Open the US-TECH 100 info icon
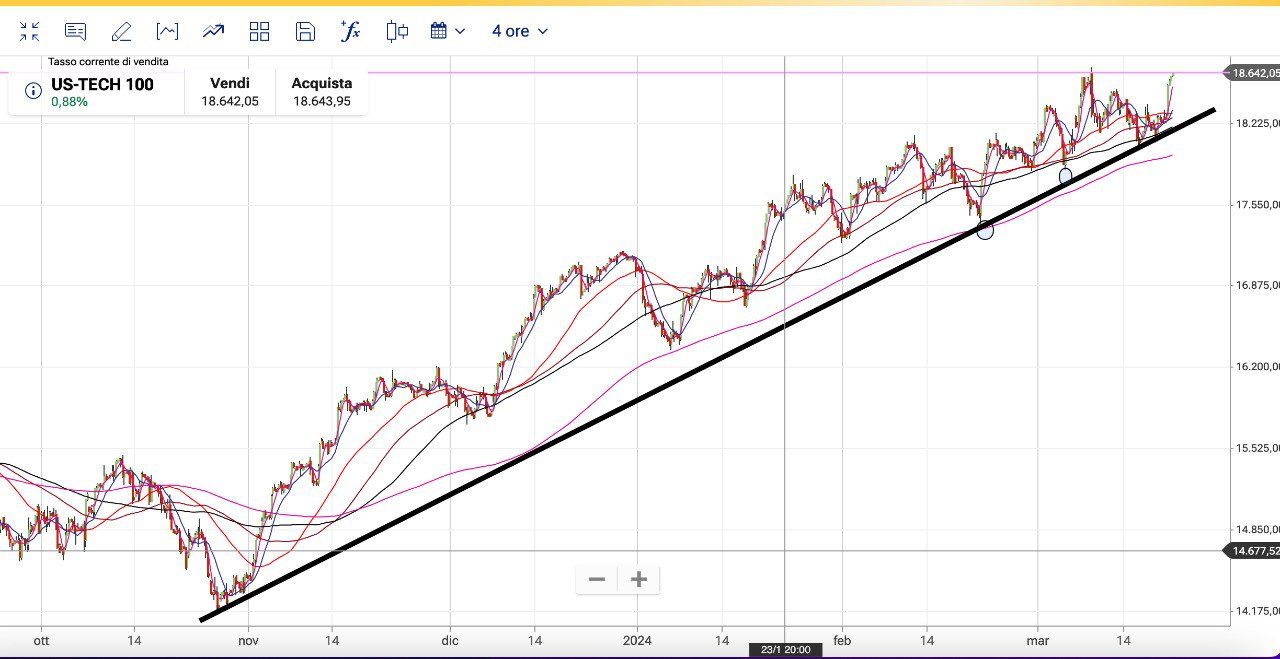 click(33, 91)
